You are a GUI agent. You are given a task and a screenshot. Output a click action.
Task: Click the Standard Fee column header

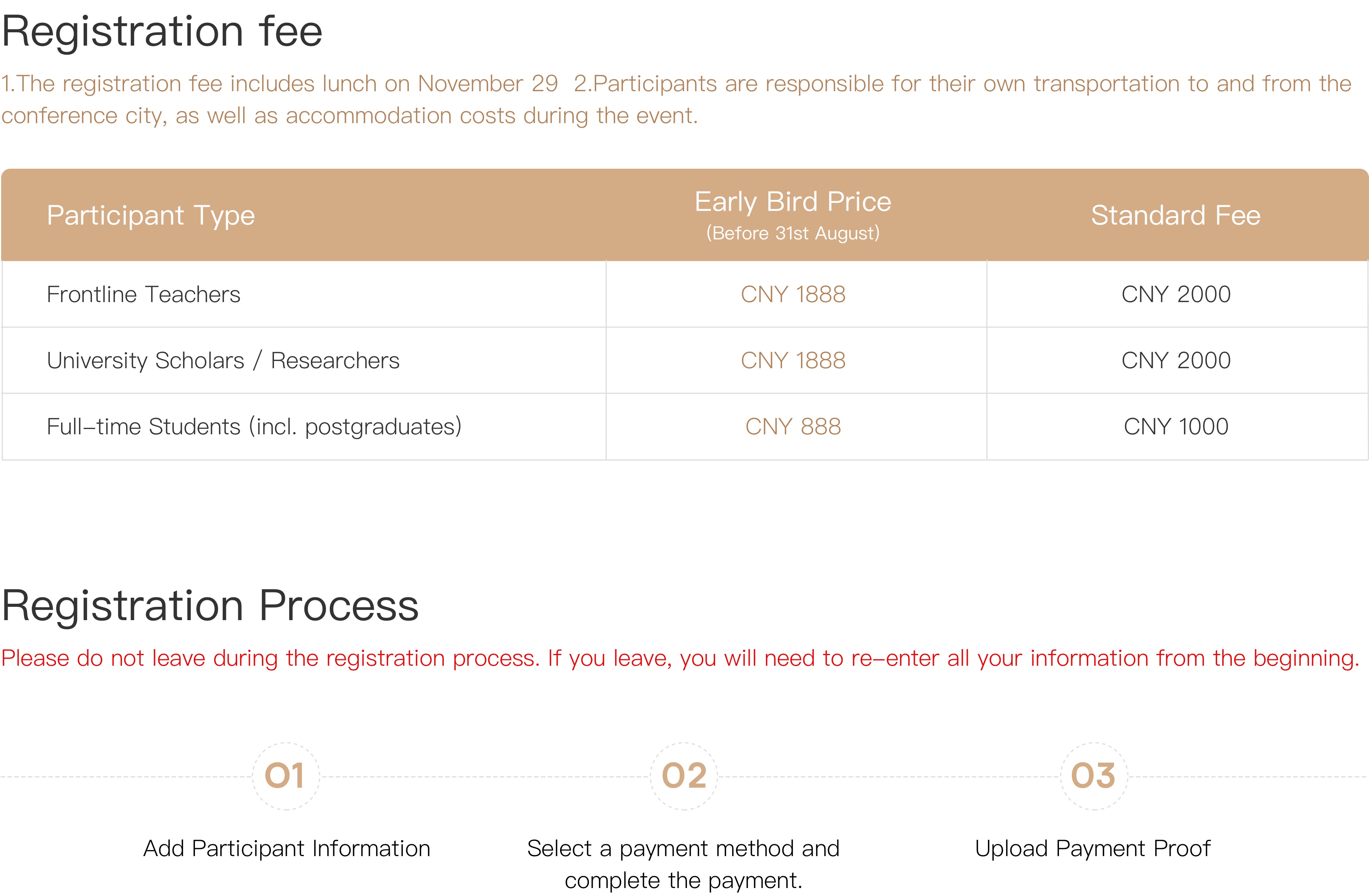pyautogui.click(x=1176, y=216)
